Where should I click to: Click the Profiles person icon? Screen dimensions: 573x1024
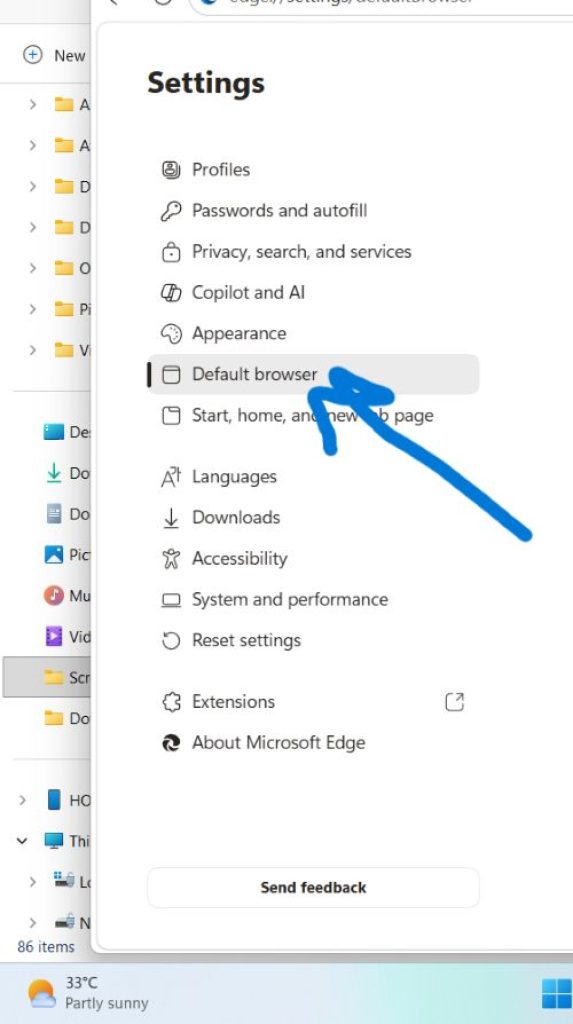tap(171, 170)
